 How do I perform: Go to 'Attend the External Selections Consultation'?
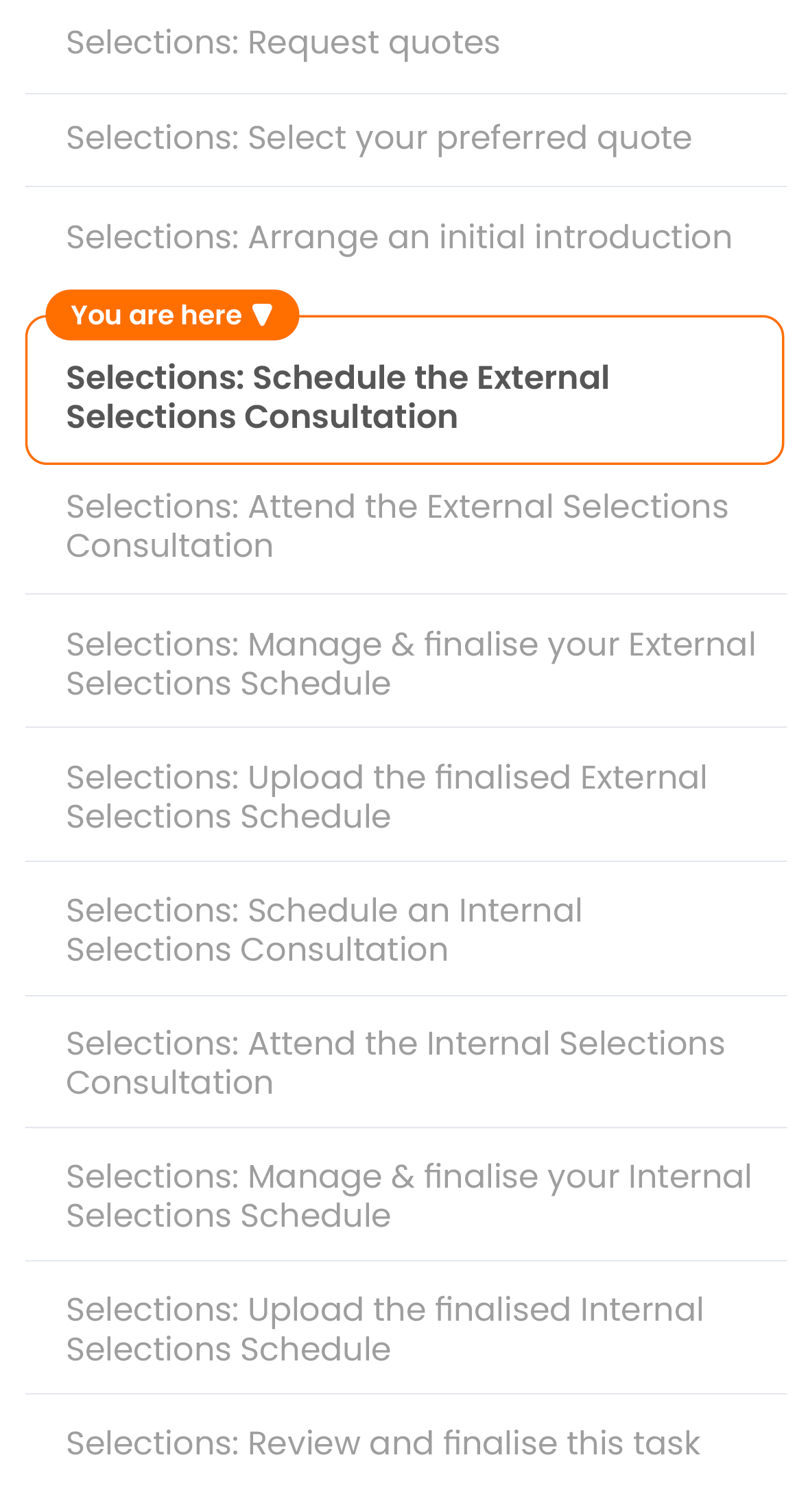(x=396, y=526)
